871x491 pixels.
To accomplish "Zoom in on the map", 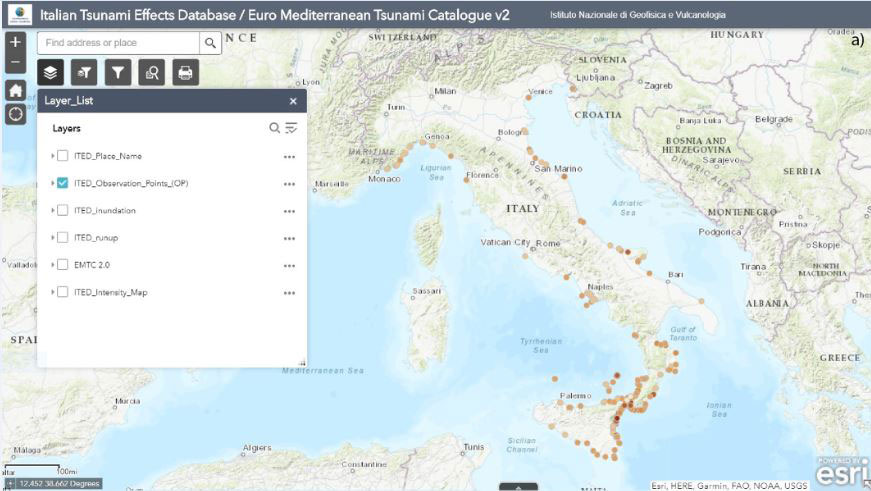I will (15, 43).
